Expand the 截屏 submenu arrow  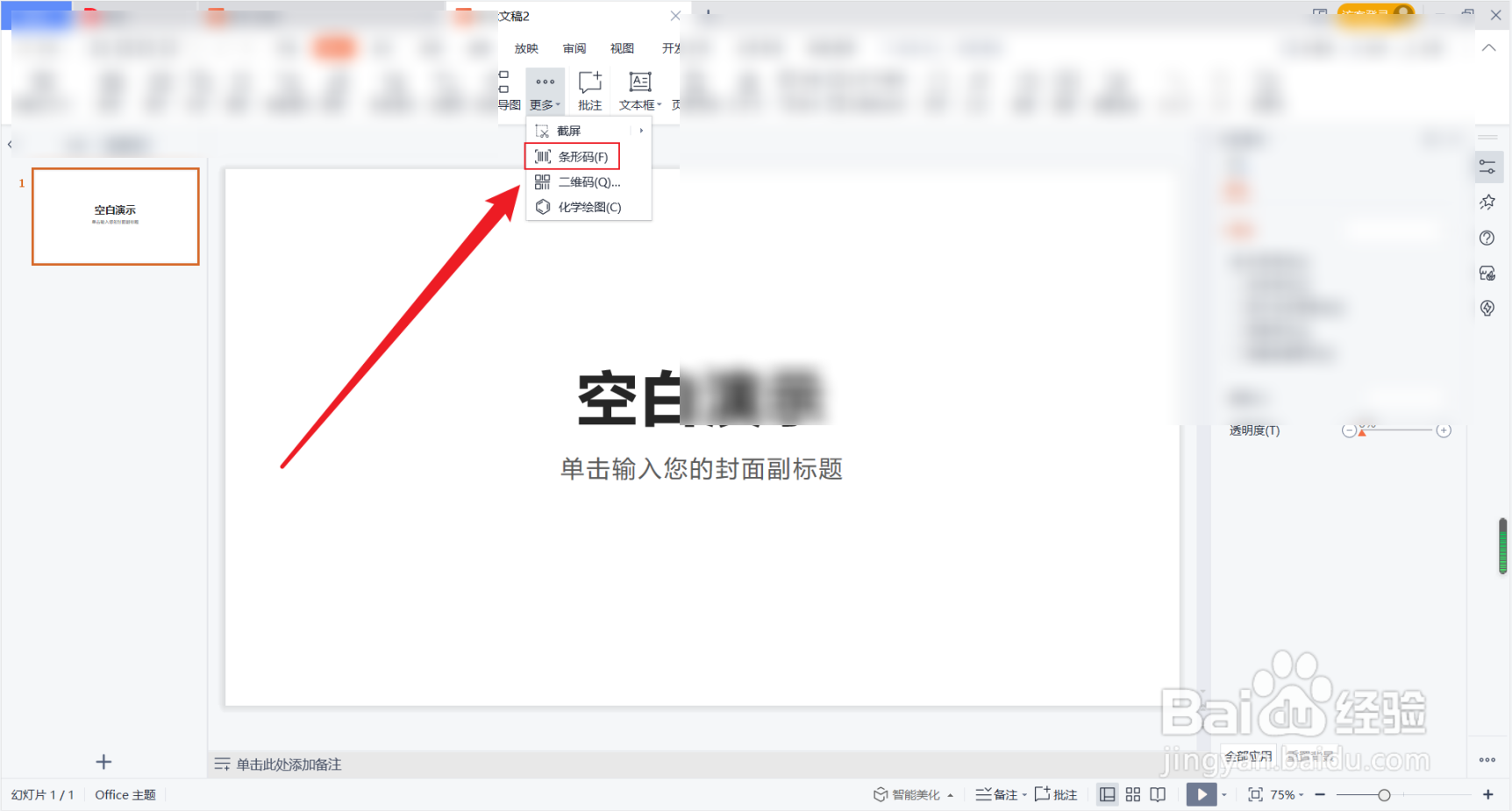[x=641, y=131]
